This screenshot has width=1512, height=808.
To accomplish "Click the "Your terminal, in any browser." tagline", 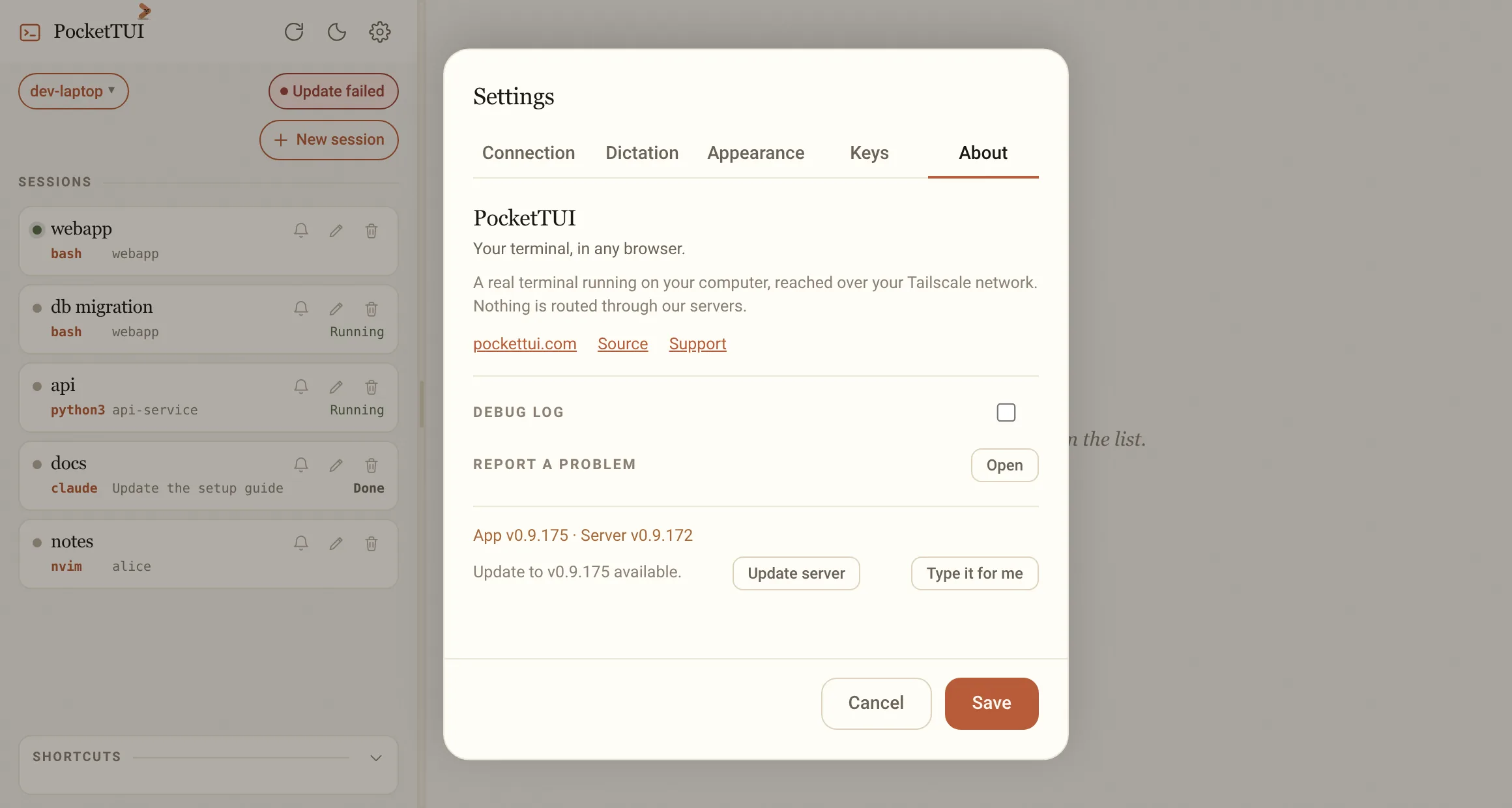I will pyautogui.click(x=579, y=248).
